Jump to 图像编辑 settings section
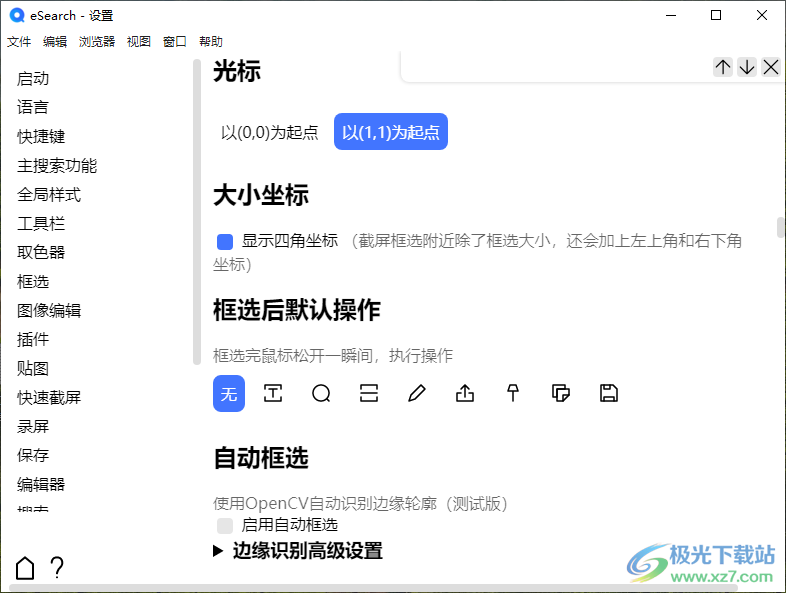 coord(49,310)
